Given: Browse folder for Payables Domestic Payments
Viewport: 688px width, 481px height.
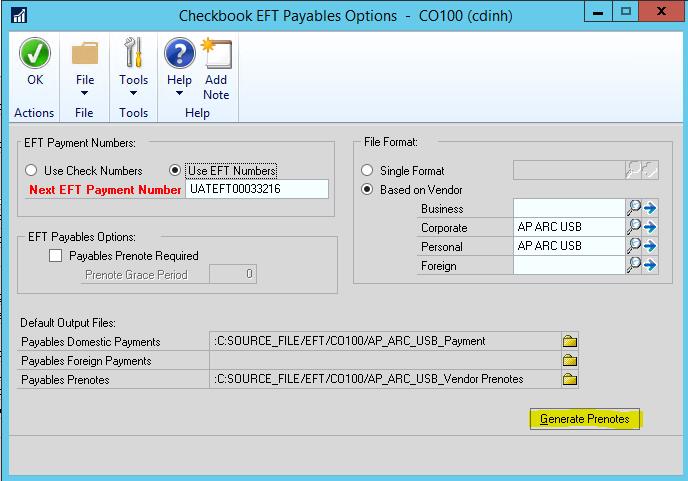Looking at the screenshot, I should click(x=570, y=341).
